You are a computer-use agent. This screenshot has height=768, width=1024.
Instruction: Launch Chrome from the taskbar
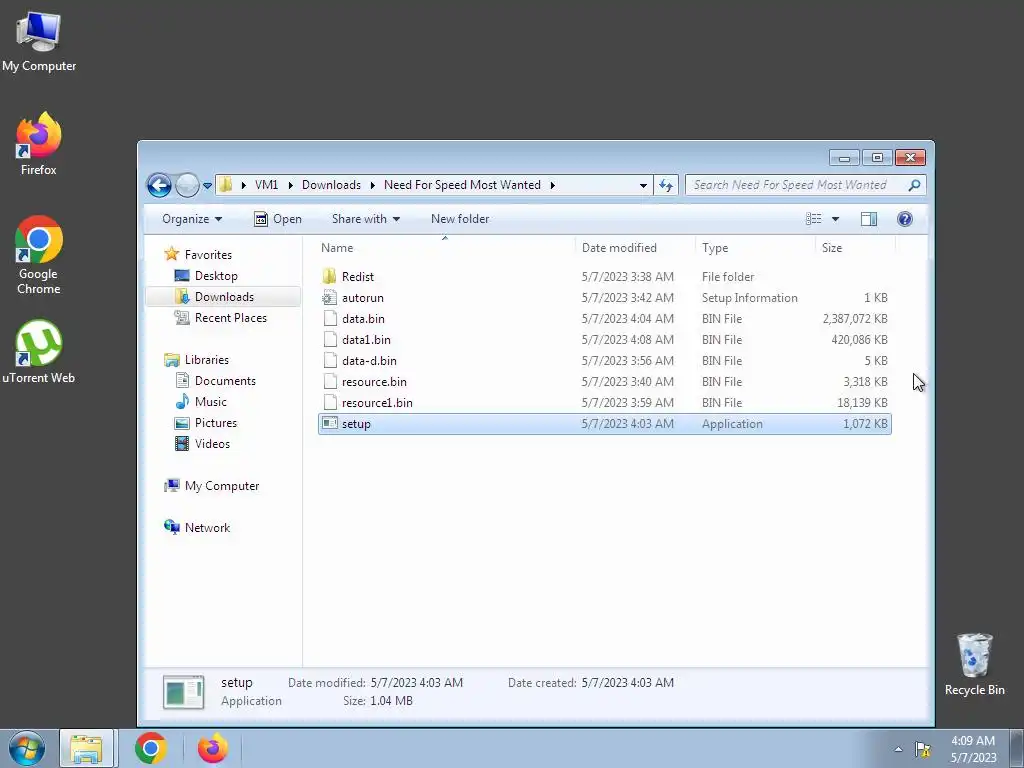[151, 748]
